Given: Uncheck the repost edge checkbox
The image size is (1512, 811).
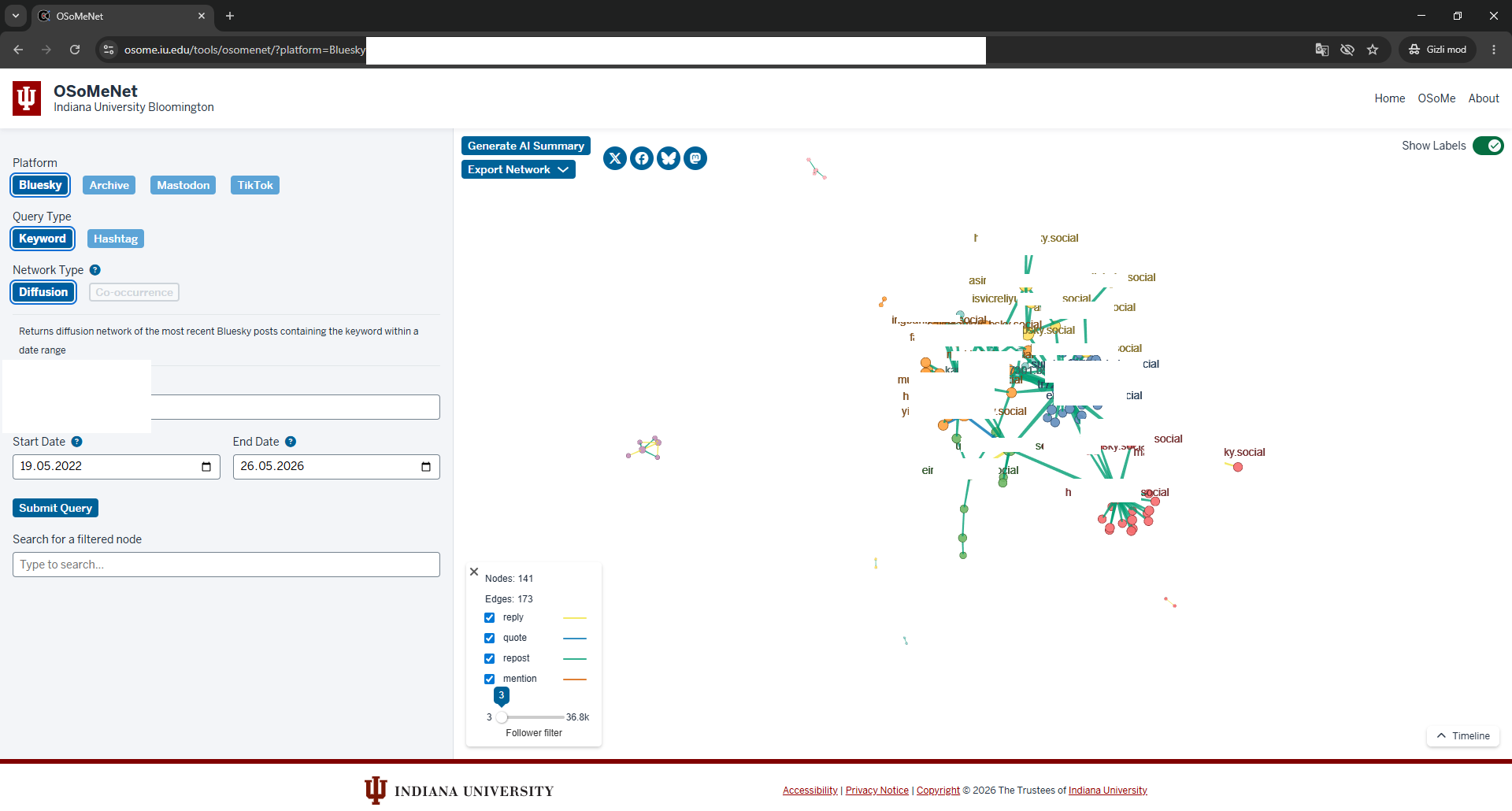Looking at the screenshot, I should click(490, 659).
